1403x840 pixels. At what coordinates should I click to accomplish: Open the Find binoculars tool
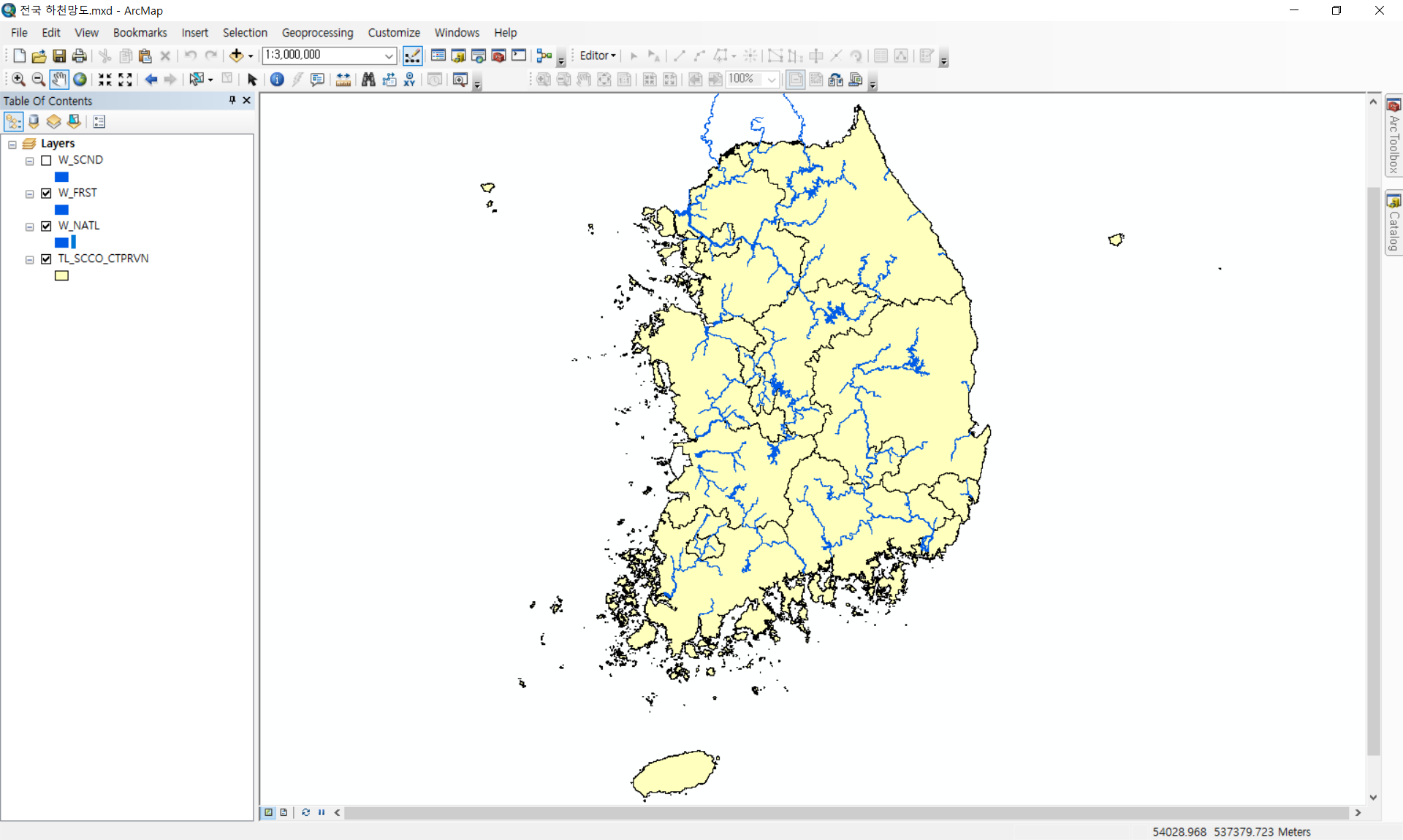tap(368, 80)
